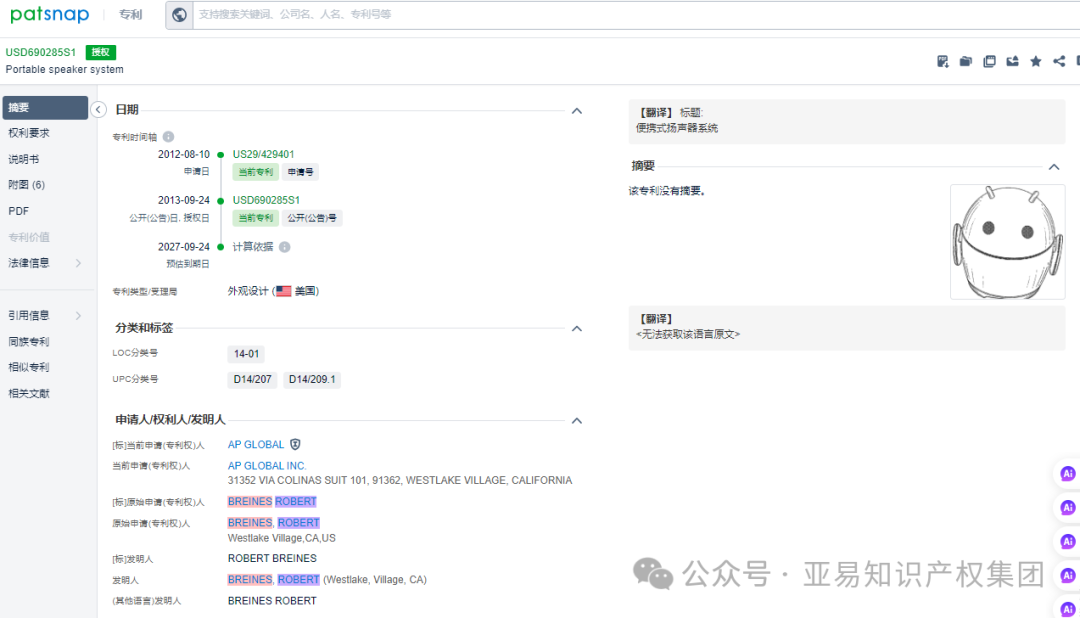Export the patent data
The width and height of the screenshot is (1080, 618).
[1013, 61]
